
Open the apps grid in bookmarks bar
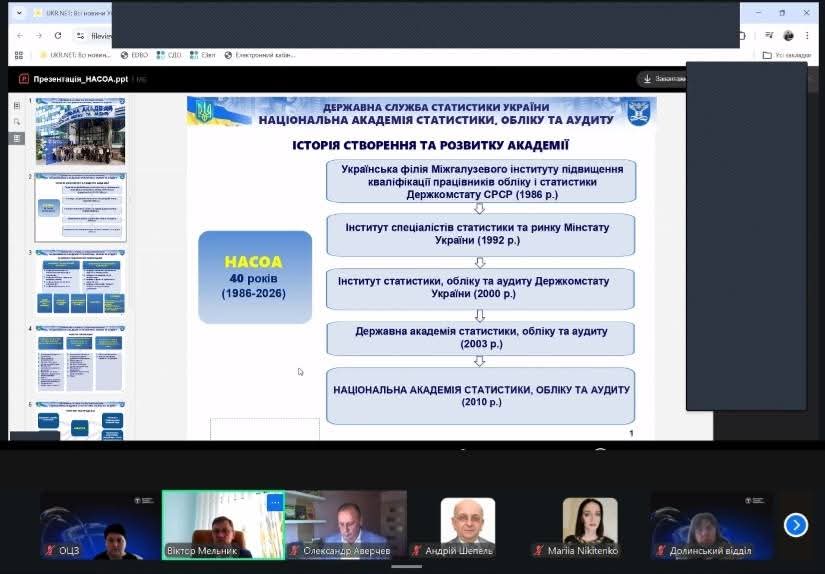pyautogui.click(x=18, y=55)
